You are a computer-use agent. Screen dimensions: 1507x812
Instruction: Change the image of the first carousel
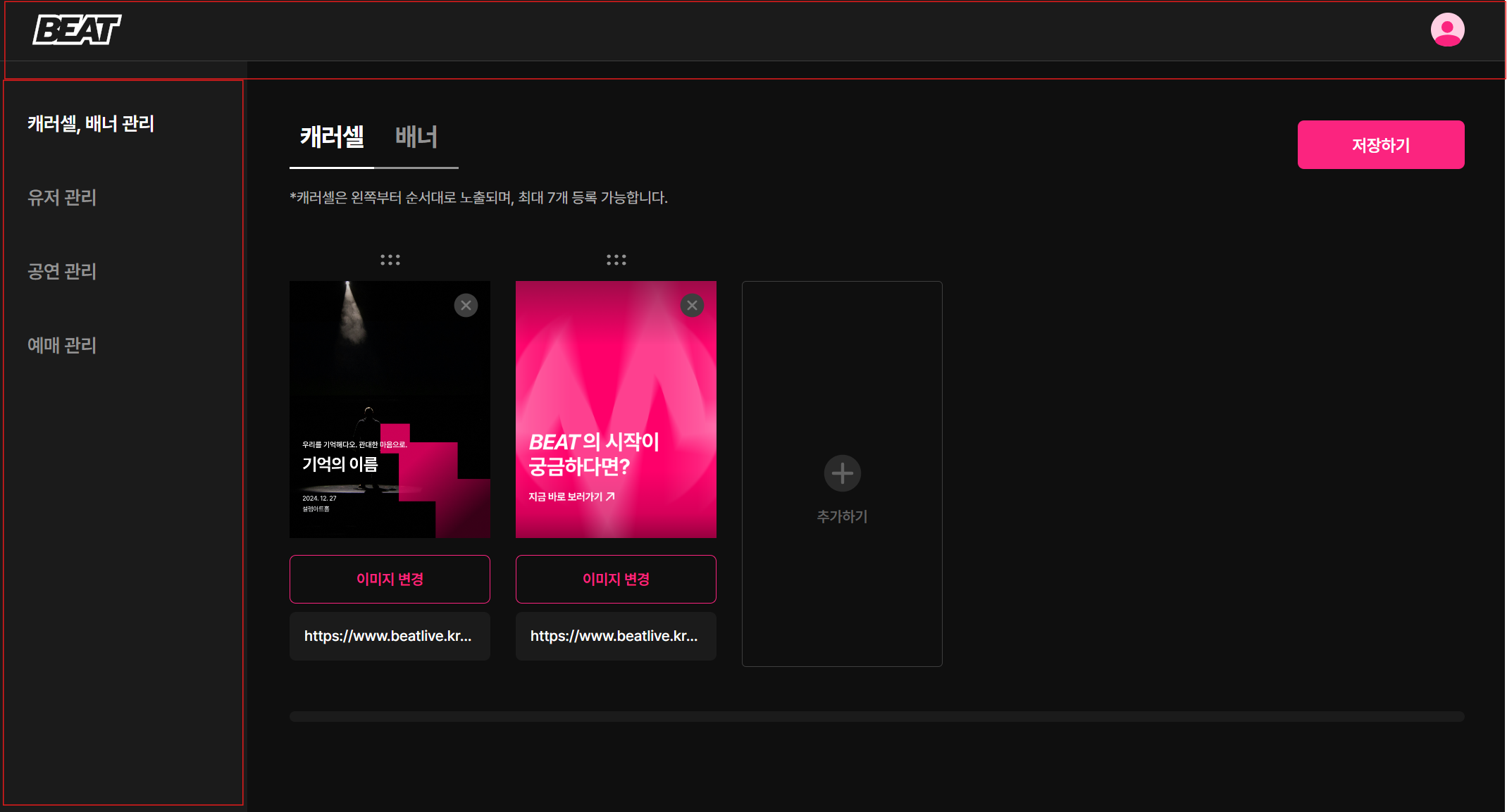point(390,579)
